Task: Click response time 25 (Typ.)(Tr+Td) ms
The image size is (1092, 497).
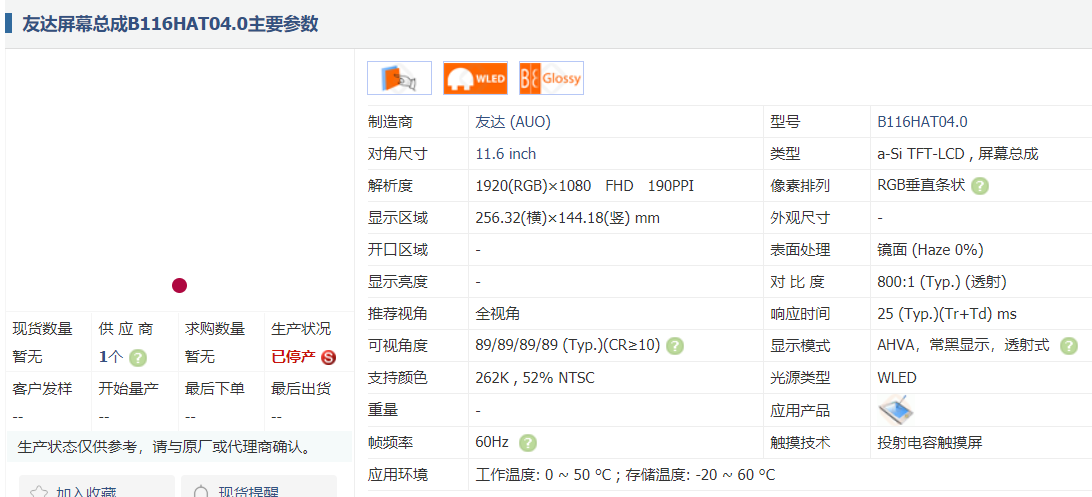Action: pyautogui.click(x=947, y=314)
